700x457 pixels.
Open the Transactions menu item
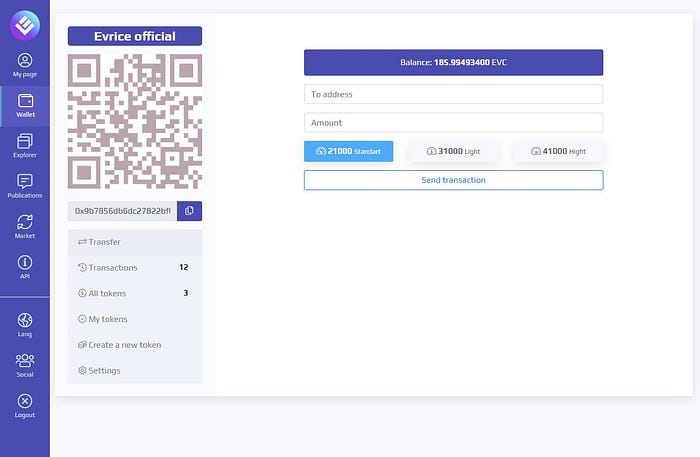[135, 268]
